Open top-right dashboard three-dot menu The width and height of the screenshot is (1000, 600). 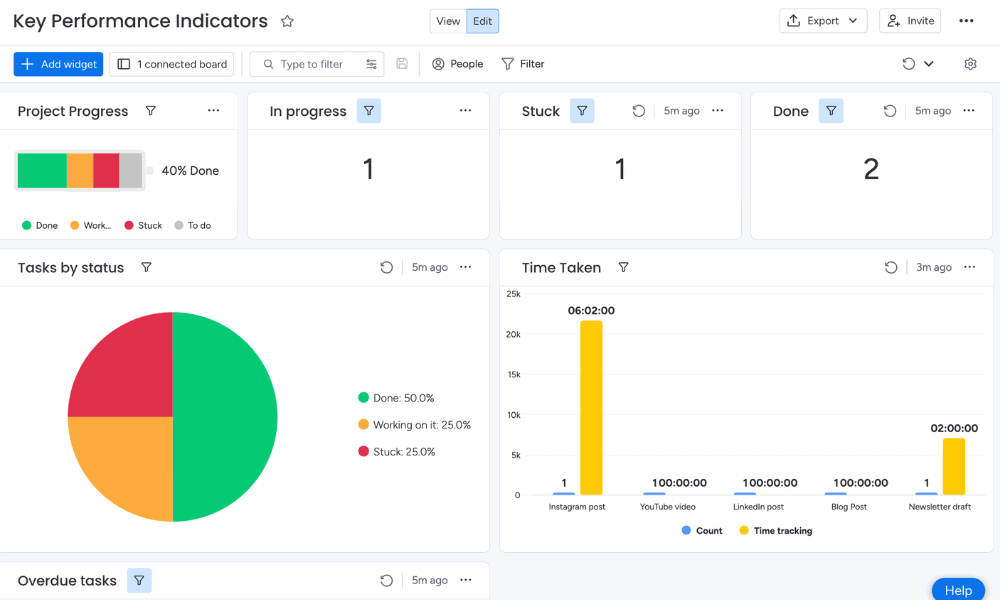tap(966, 21)
